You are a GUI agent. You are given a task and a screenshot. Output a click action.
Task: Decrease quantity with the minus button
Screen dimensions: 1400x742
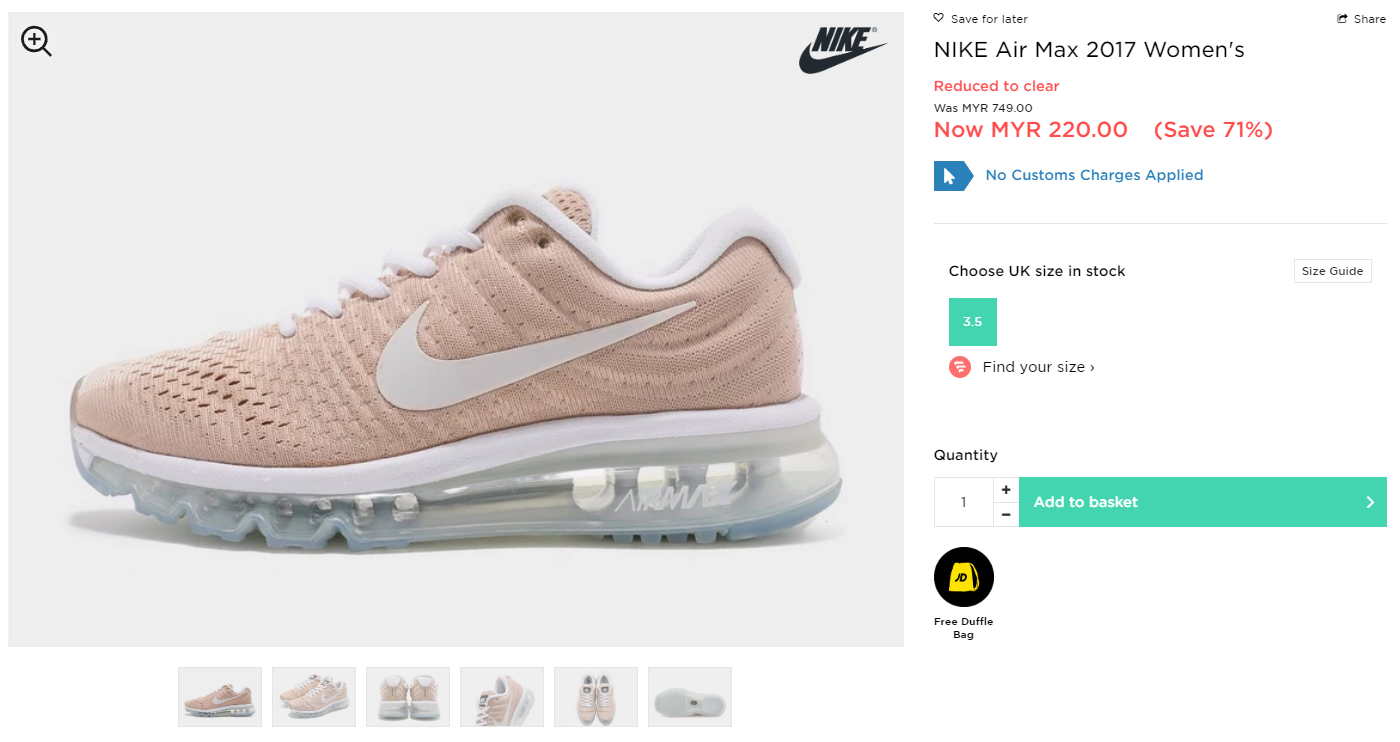click(1006, 515)
